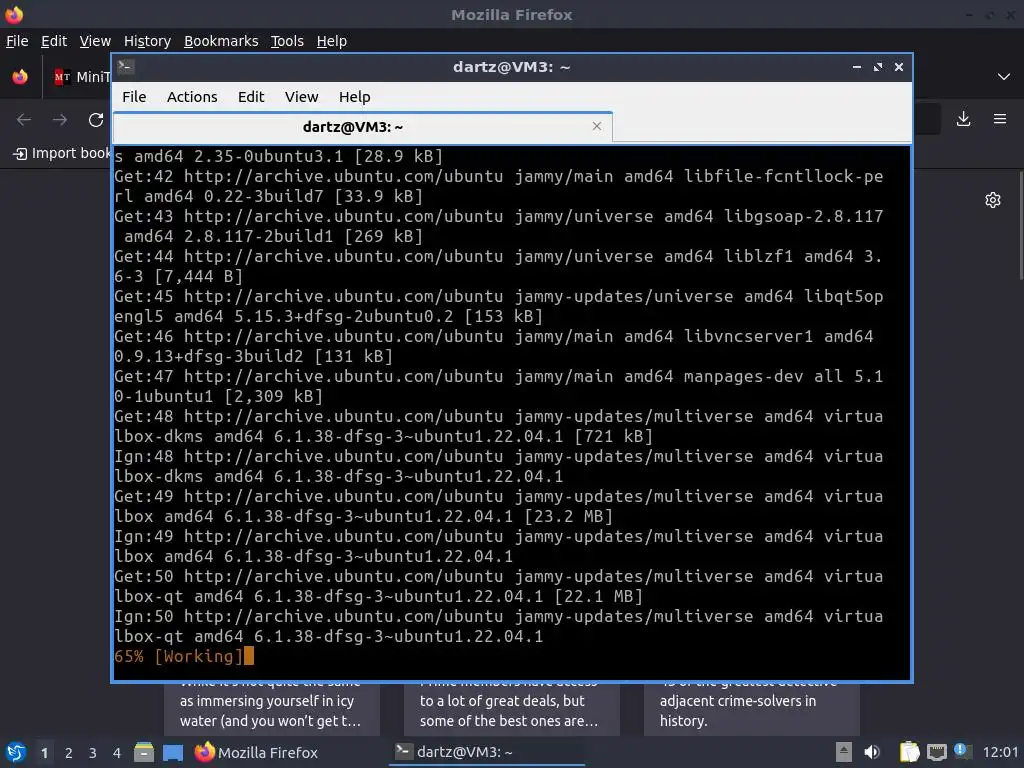Viewport: 1024px width, 768px height.
Task: Open Firefox downloads panel
Action: click(963, 119)
